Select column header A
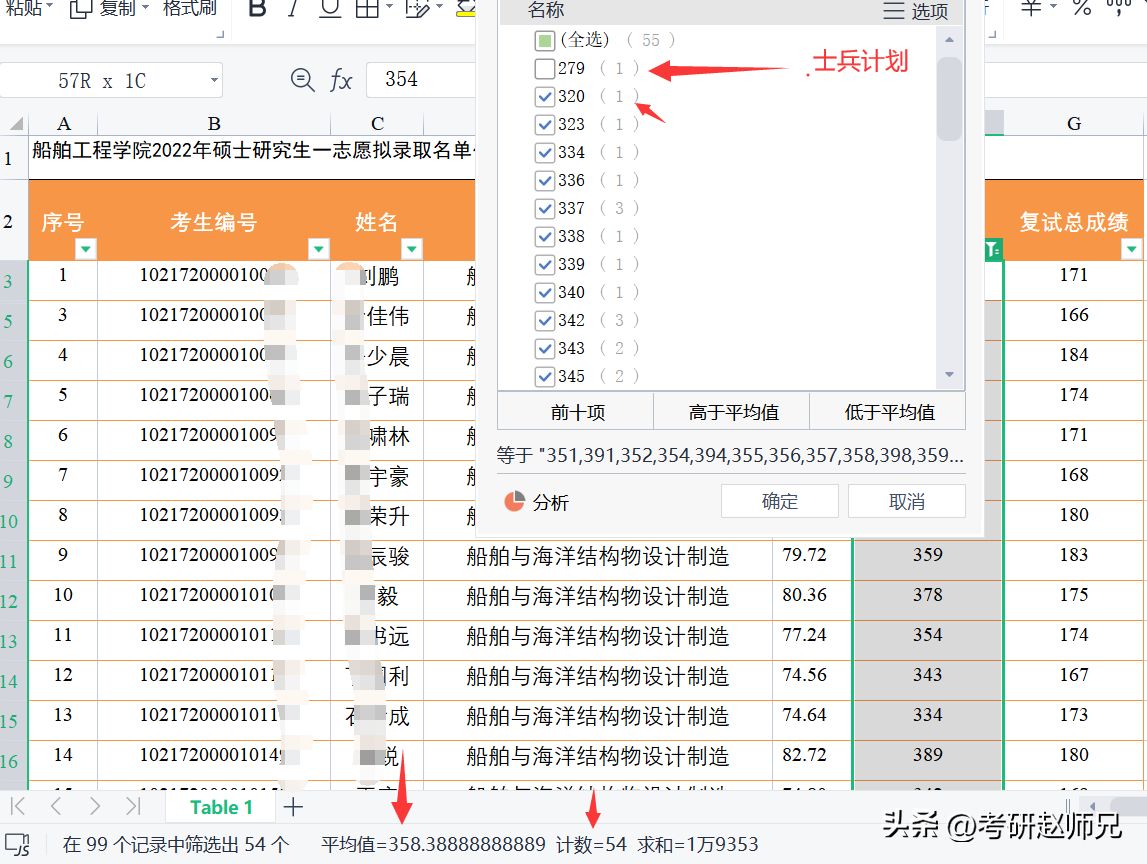 click(x=63, y=123)
